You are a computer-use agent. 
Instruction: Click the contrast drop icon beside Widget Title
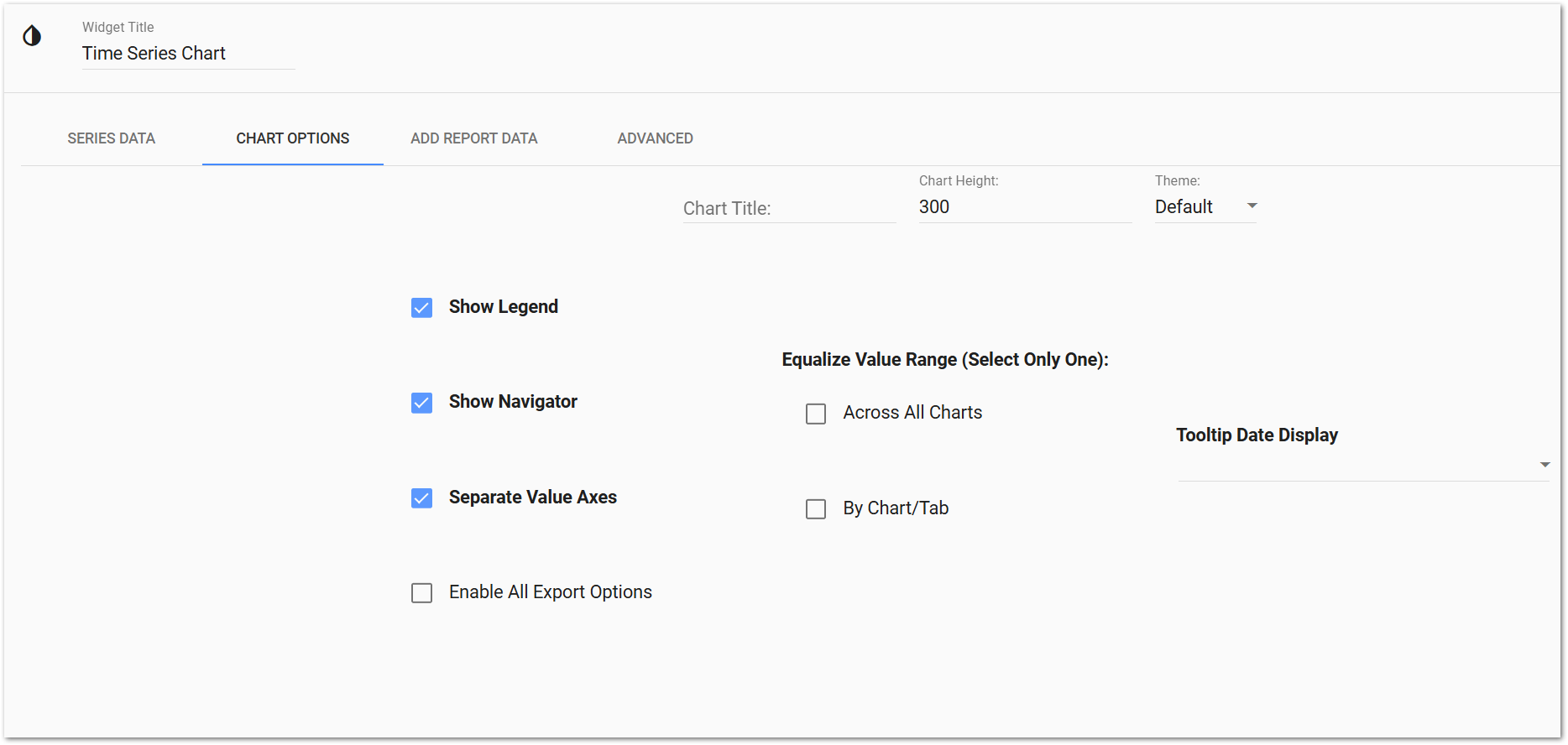pyautogui.click(x=32, y=35)
